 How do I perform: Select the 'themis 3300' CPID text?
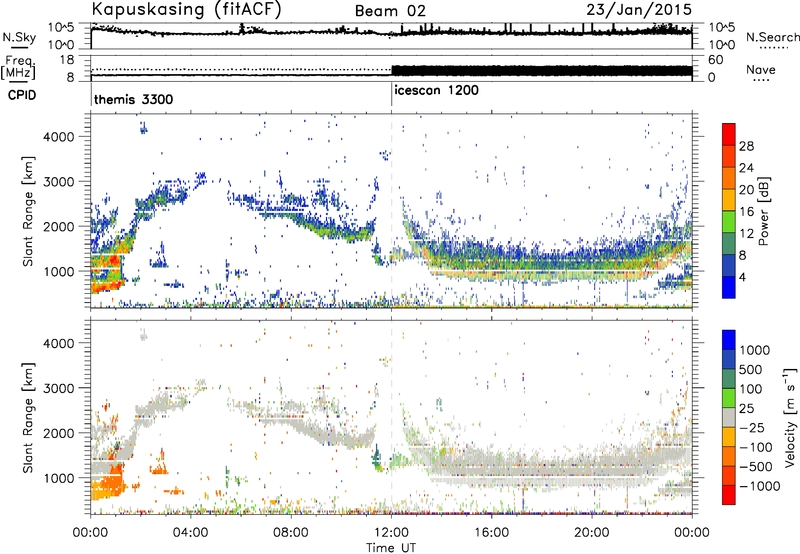pos(134,99)
